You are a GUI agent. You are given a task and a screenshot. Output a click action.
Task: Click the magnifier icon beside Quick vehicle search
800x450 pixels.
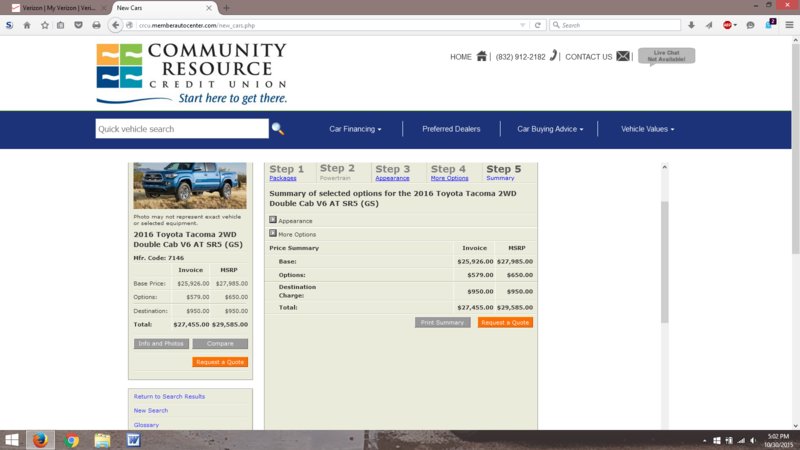[278, 129]
